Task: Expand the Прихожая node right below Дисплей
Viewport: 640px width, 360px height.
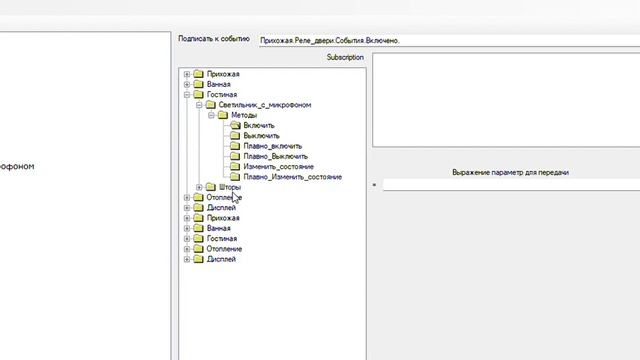Action: point(187,218)
